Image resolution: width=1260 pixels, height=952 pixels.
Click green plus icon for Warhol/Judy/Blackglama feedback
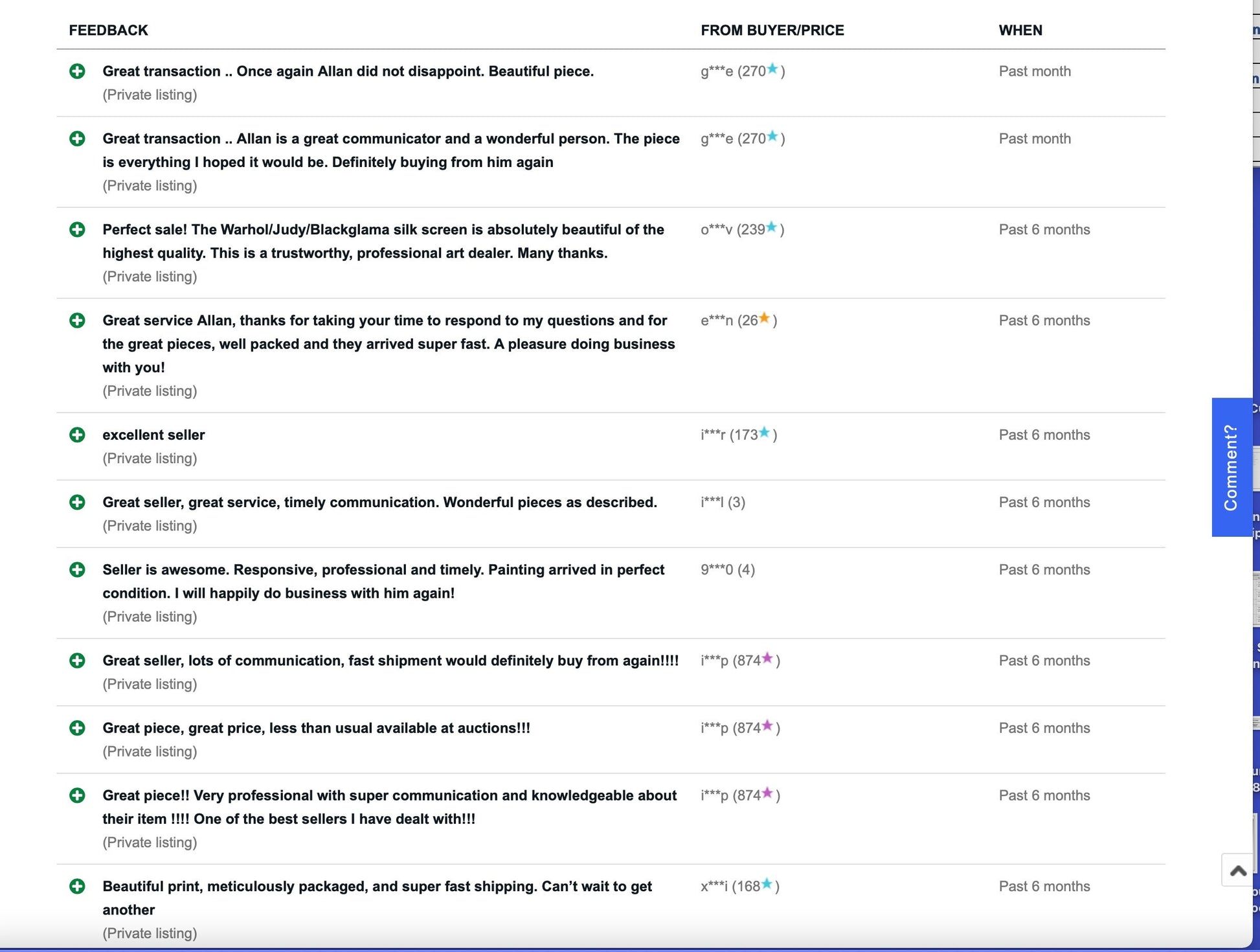tap(77, 229)
